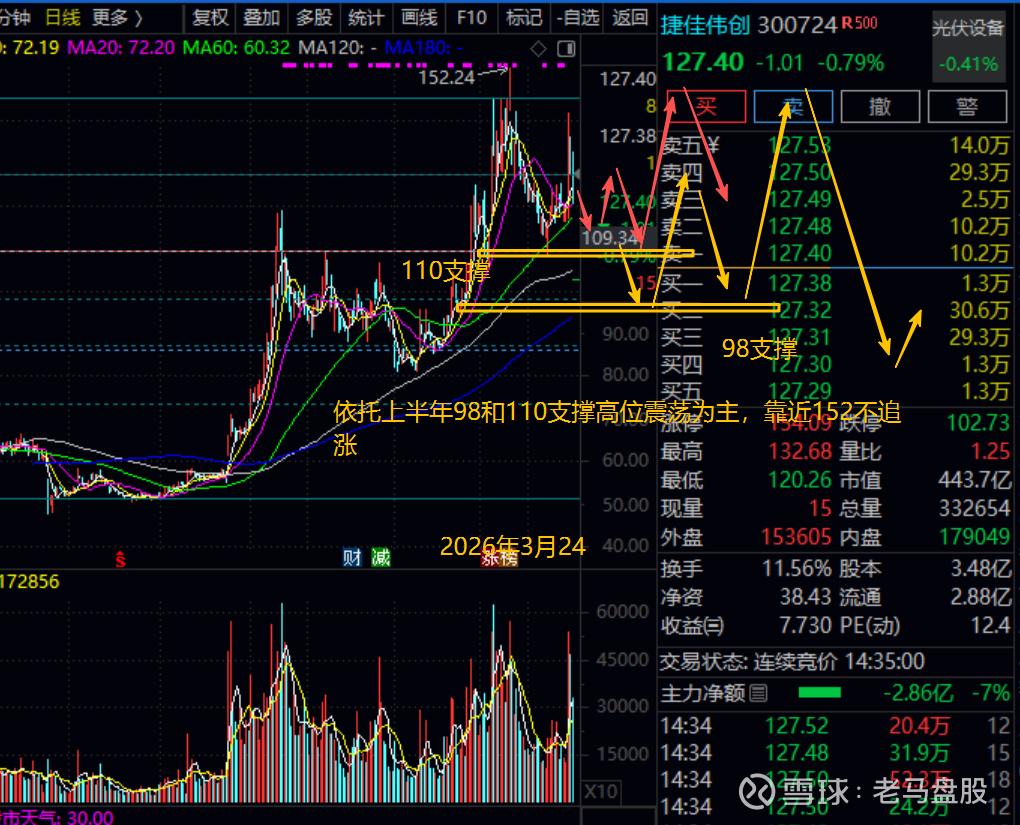Screen dimensions: 1020x825
Task: Click the 涨榜 marker on timeline
Action: click(500, 559)
